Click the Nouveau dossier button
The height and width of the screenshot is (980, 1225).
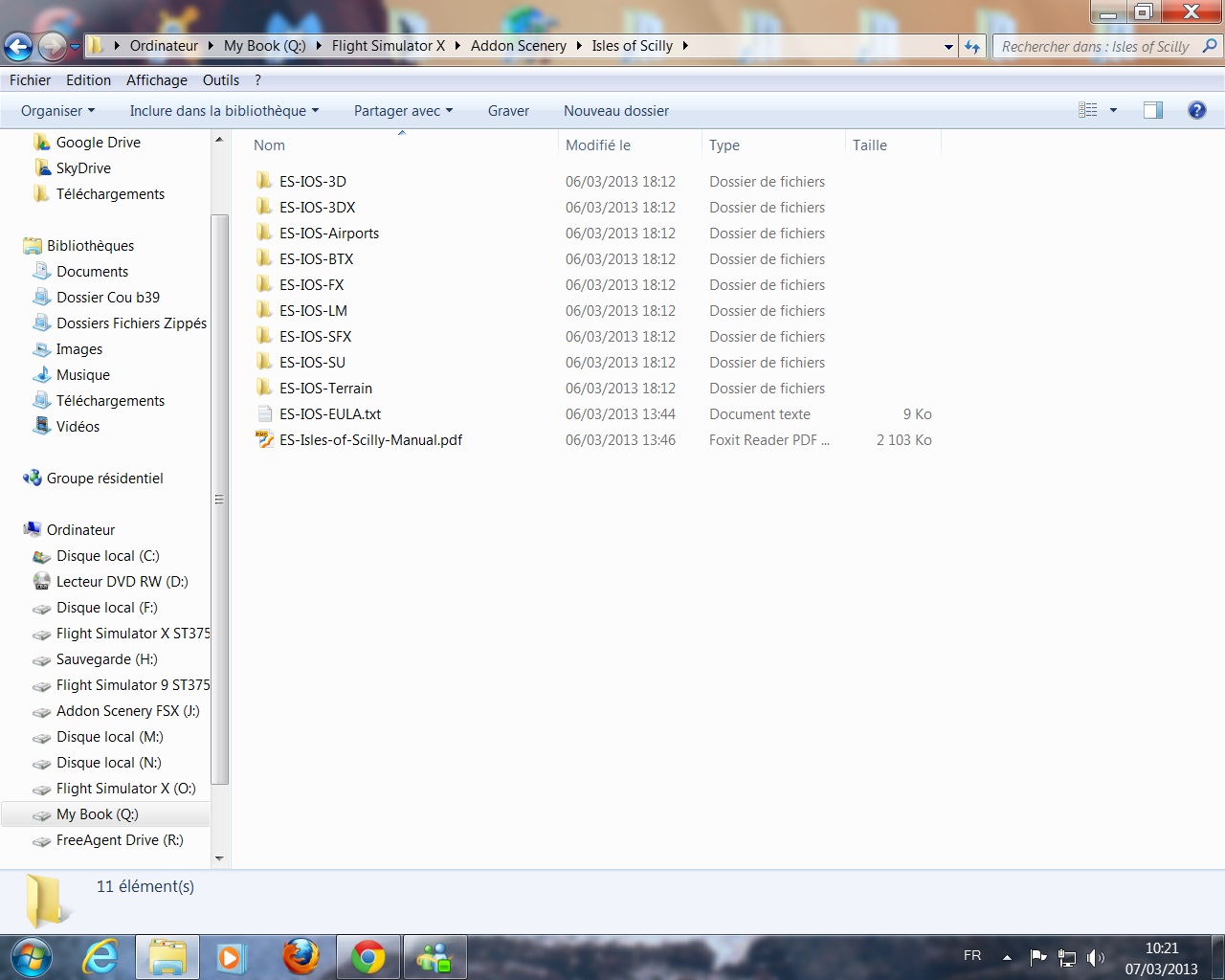coord(615,111)
